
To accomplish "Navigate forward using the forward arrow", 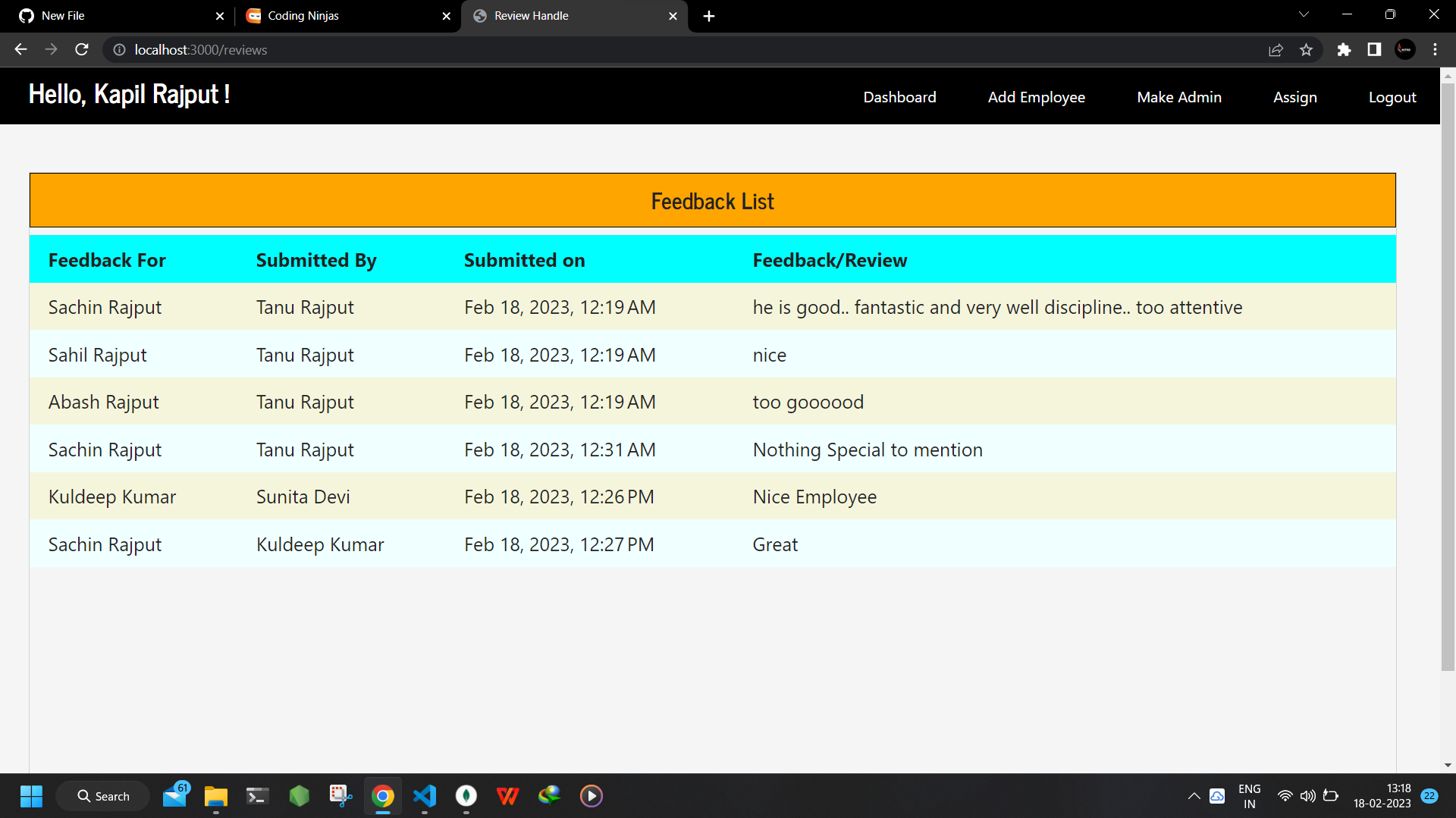I will 51,49.
